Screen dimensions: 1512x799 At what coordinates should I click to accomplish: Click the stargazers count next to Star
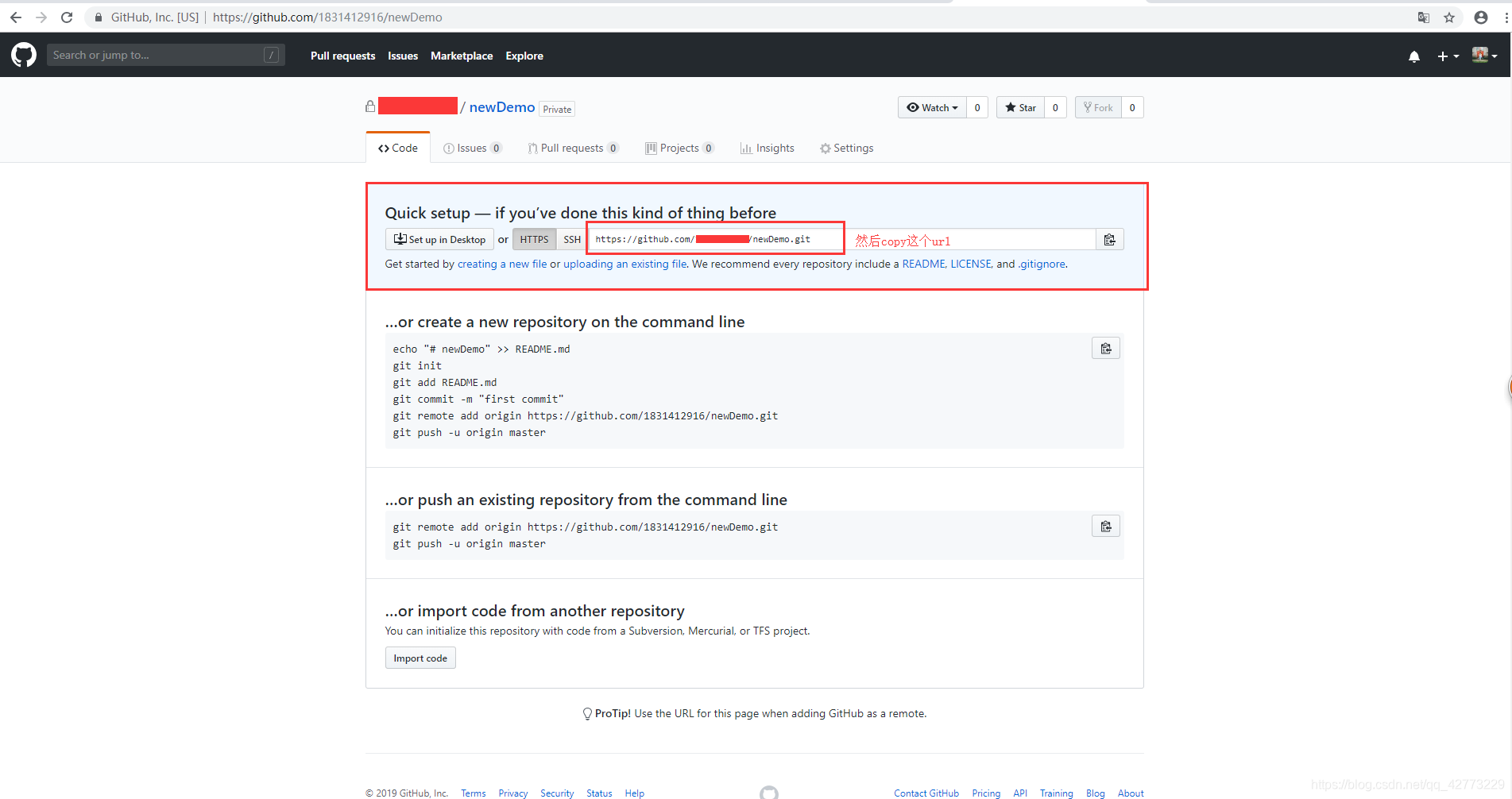[x=1055, y=107]
